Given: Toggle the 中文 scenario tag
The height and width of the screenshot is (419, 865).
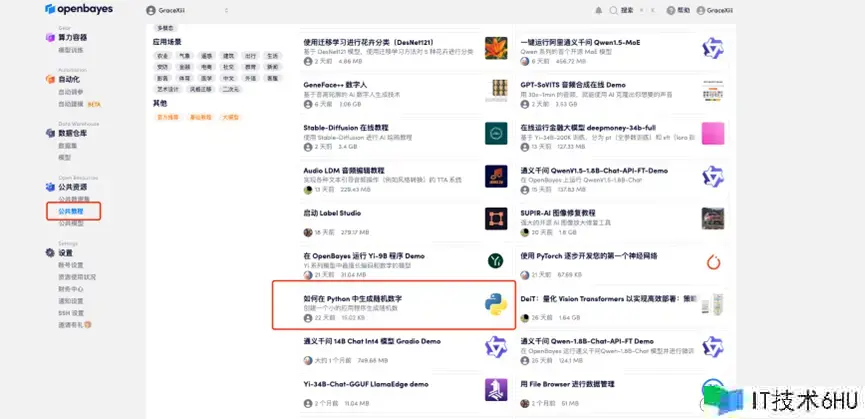Looking at the screenshot, I should pos(228,78).
